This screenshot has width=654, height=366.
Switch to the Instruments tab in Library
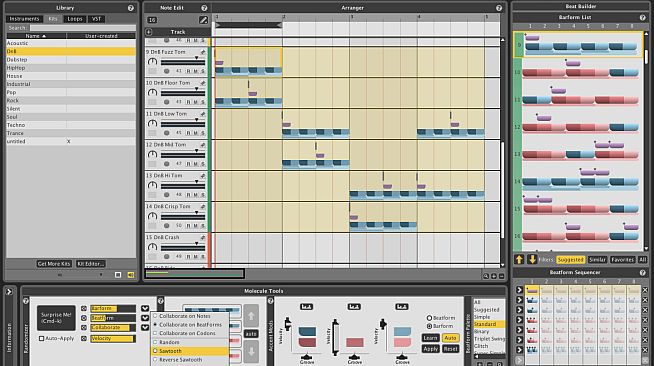24,19
